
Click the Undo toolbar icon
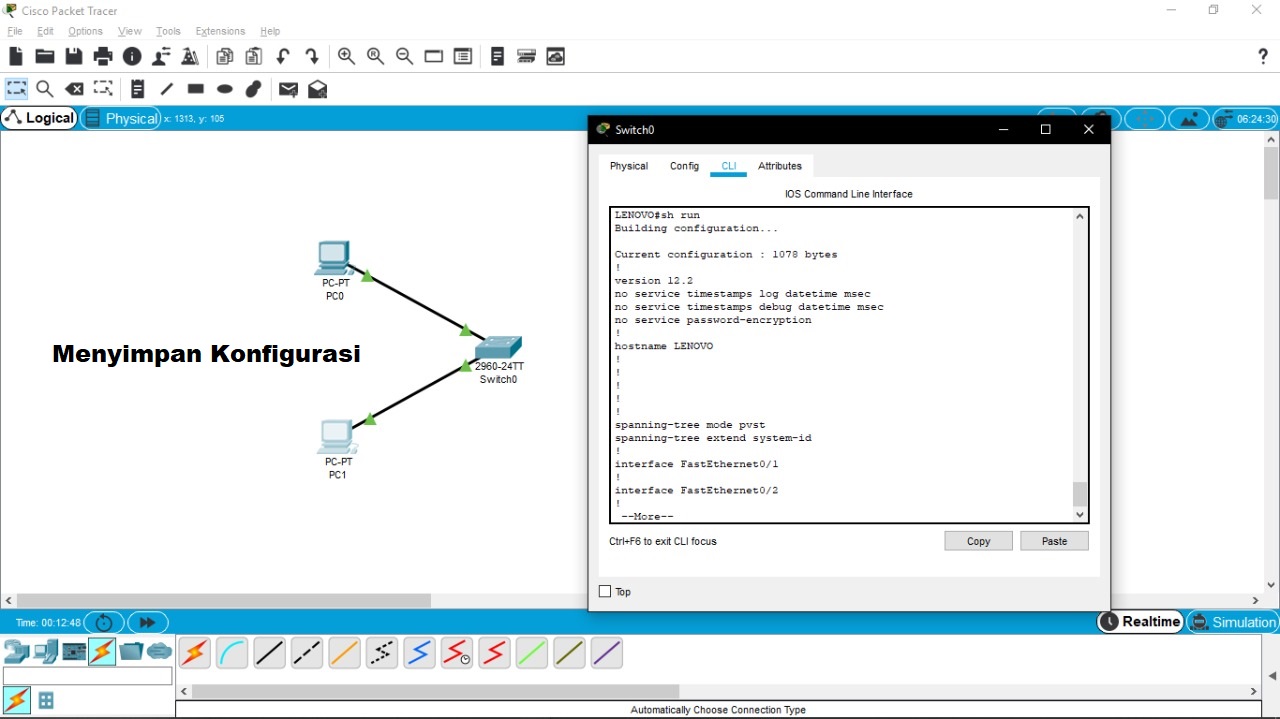(283, 56)
